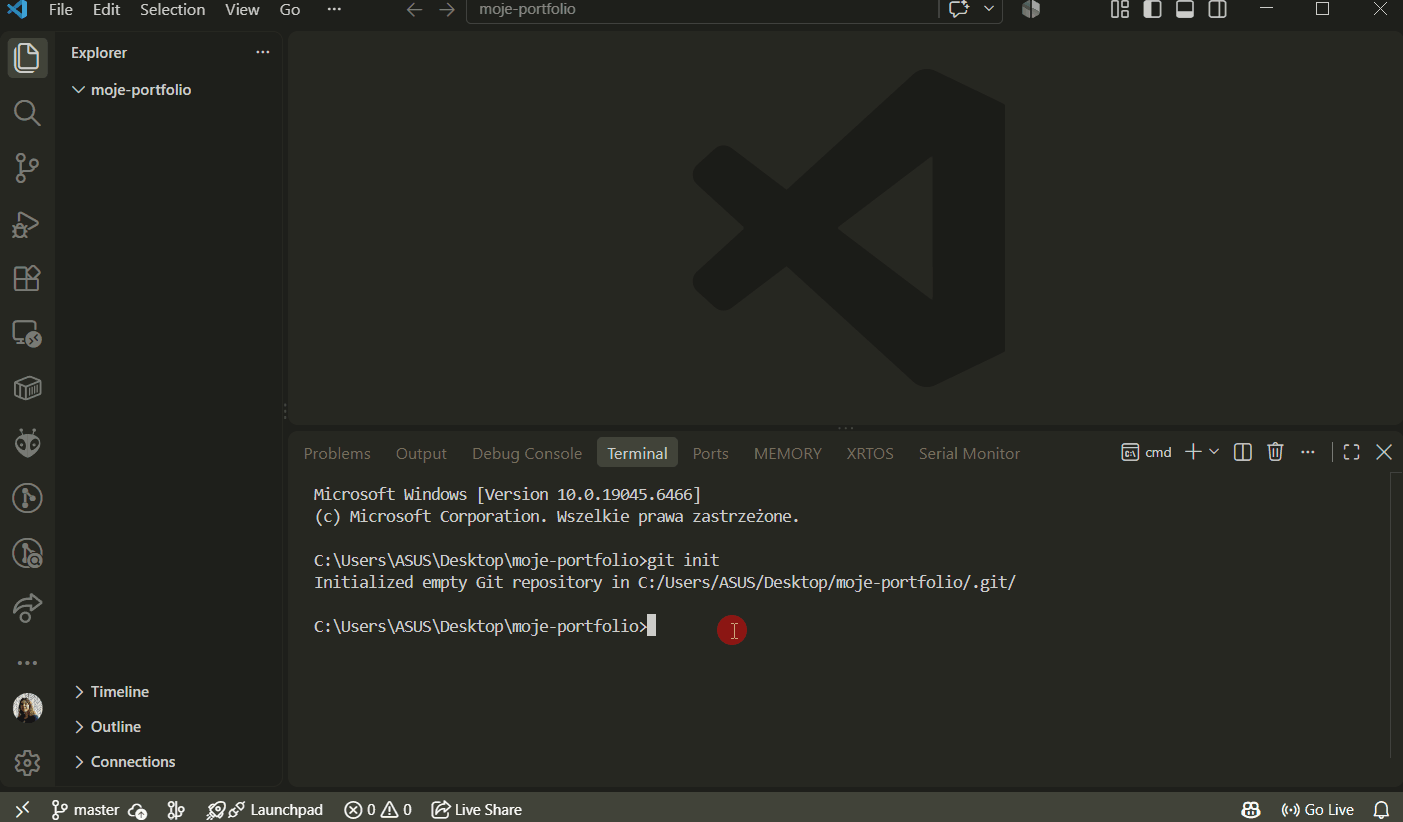Image resolution: width=1403 pixels, height=822 pixels.
Task: Show additional views with the activity bar ellipsis
Action: click(27, 663)
